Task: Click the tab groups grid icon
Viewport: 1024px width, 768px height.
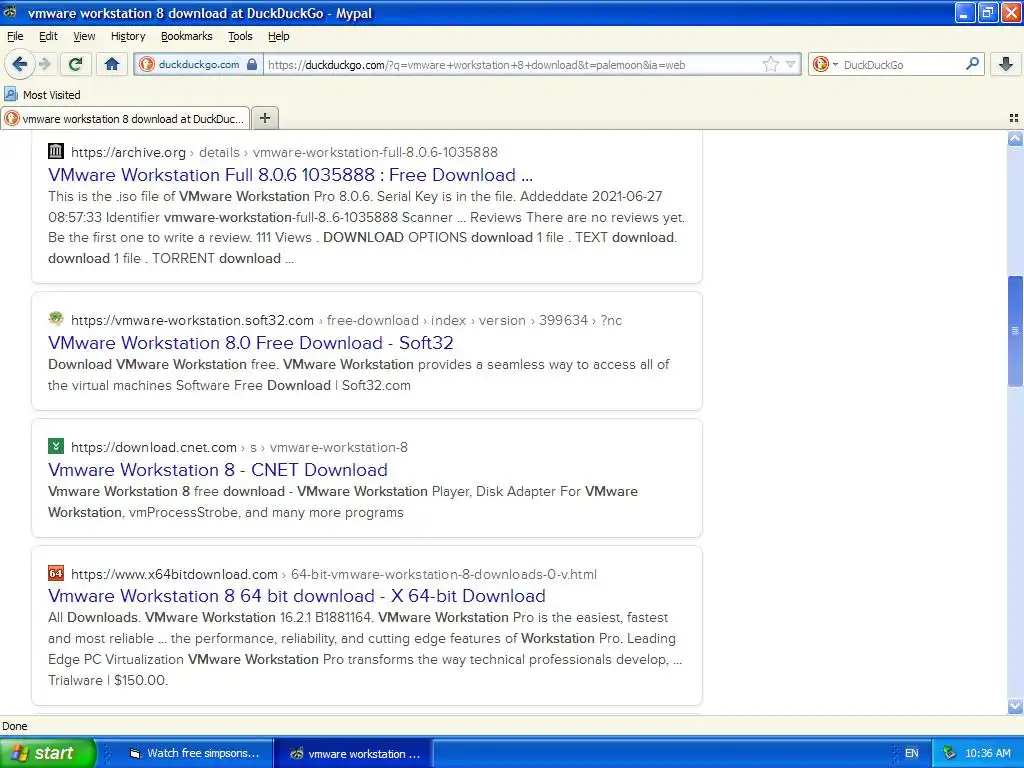Action: tap(1014, 118)
